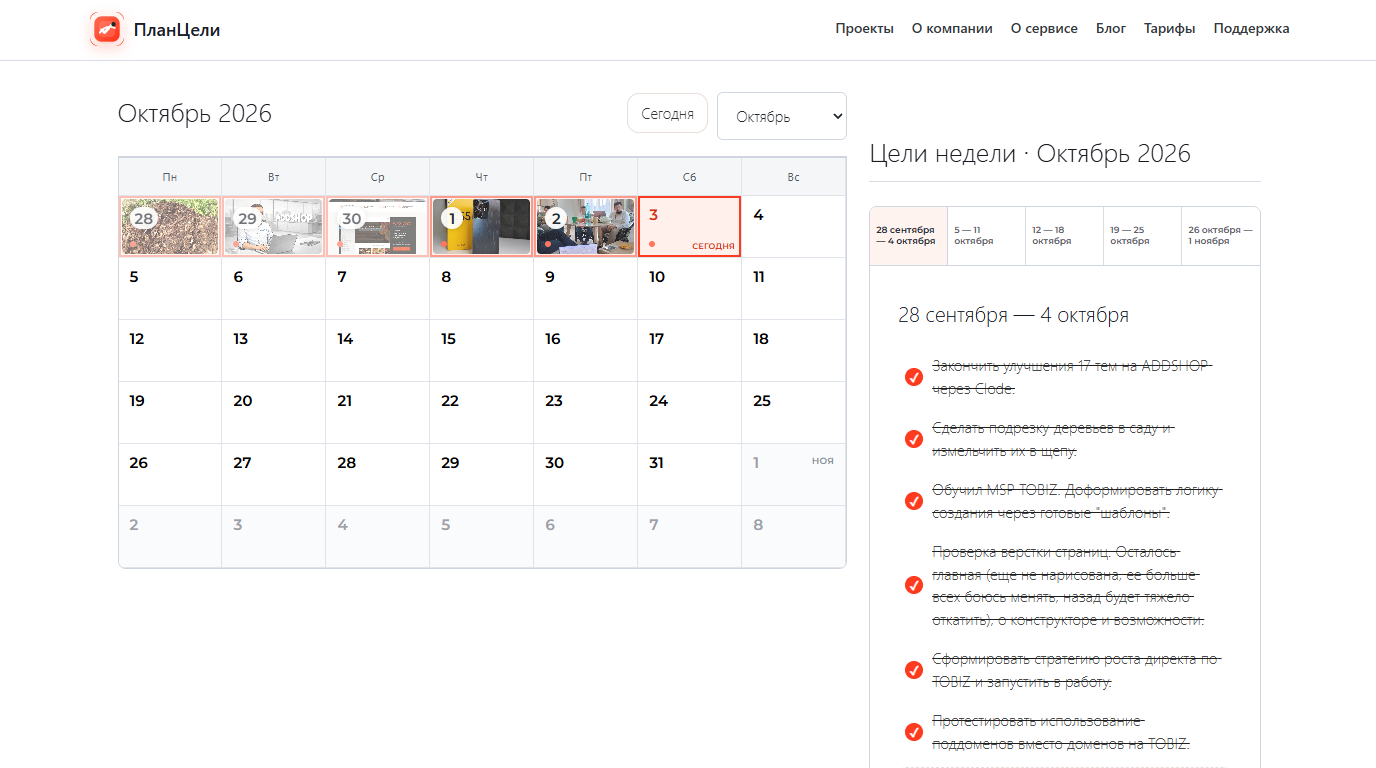Open the "19 — 25 октября" week tab
The image size is (1376, 768).
[1142, 236]
